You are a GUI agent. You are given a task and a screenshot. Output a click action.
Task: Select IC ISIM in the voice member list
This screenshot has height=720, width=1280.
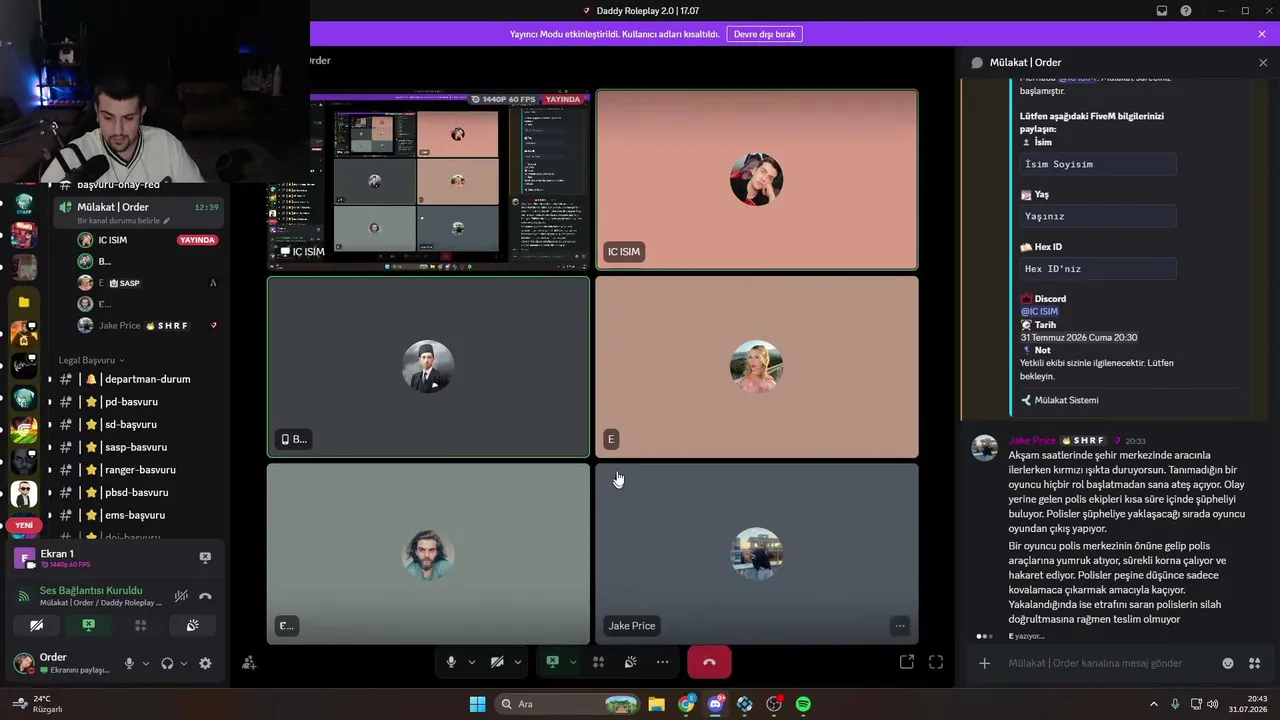point(148,240)
